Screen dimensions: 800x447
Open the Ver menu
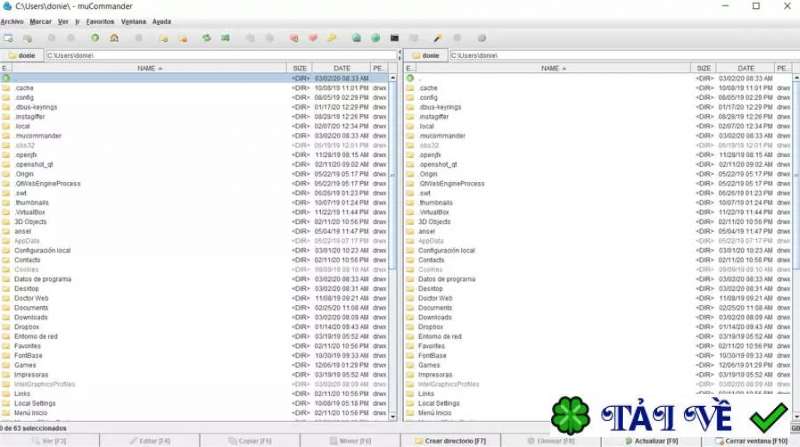(x=63, y=21)
